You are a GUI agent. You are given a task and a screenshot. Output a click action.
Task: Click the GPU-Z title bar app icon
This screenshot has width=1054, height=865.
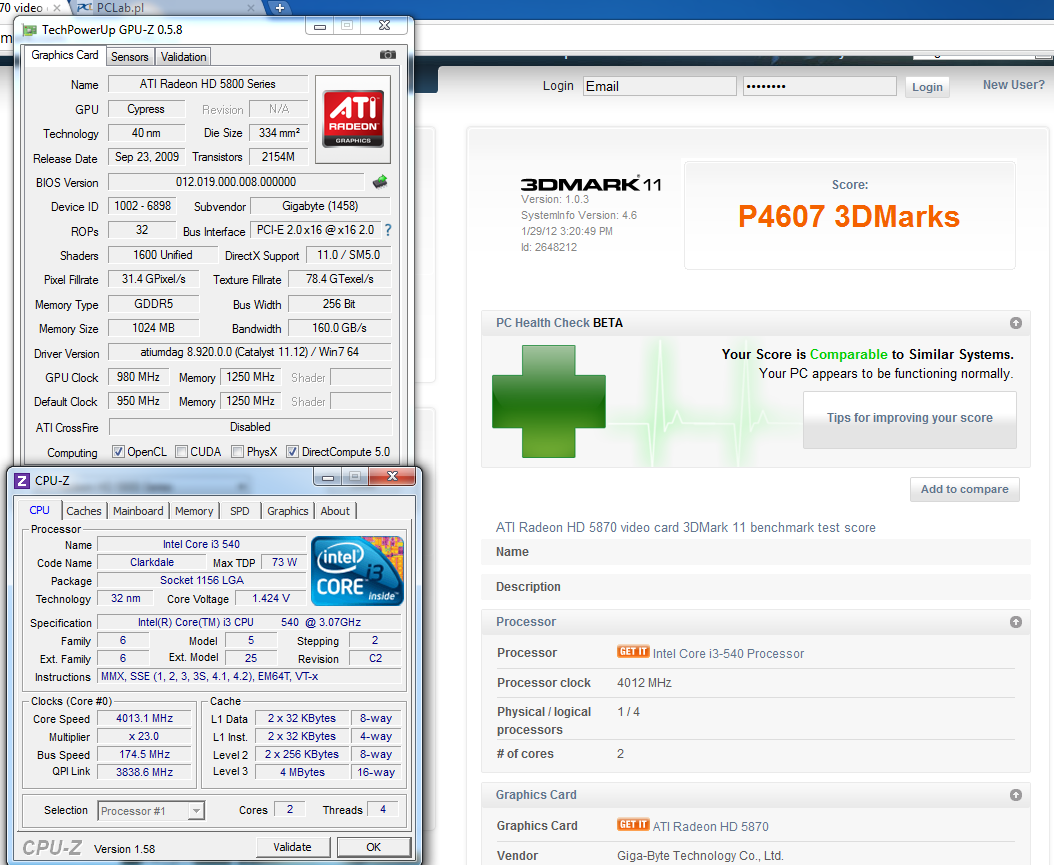(x=30, y=30)
